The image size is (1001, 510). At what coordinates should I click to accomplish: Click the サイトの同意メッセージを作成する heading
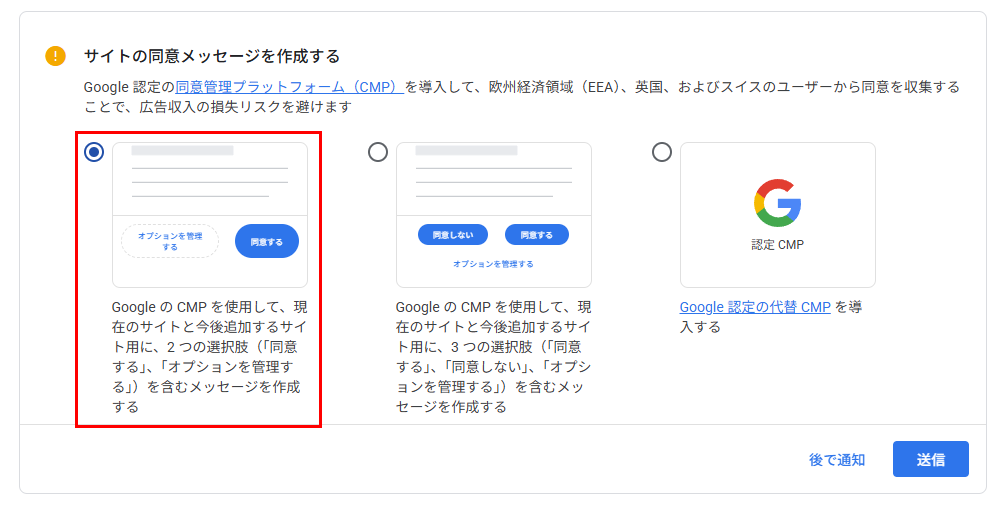pyautogui.click(x=212, y=56)
